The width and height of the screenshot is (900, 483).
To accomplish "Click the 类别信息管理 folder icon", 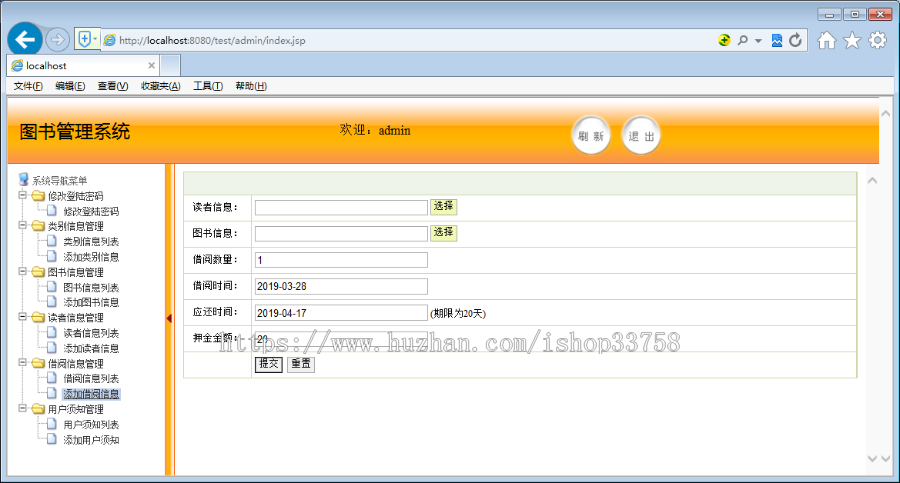I will click(38, 226).
